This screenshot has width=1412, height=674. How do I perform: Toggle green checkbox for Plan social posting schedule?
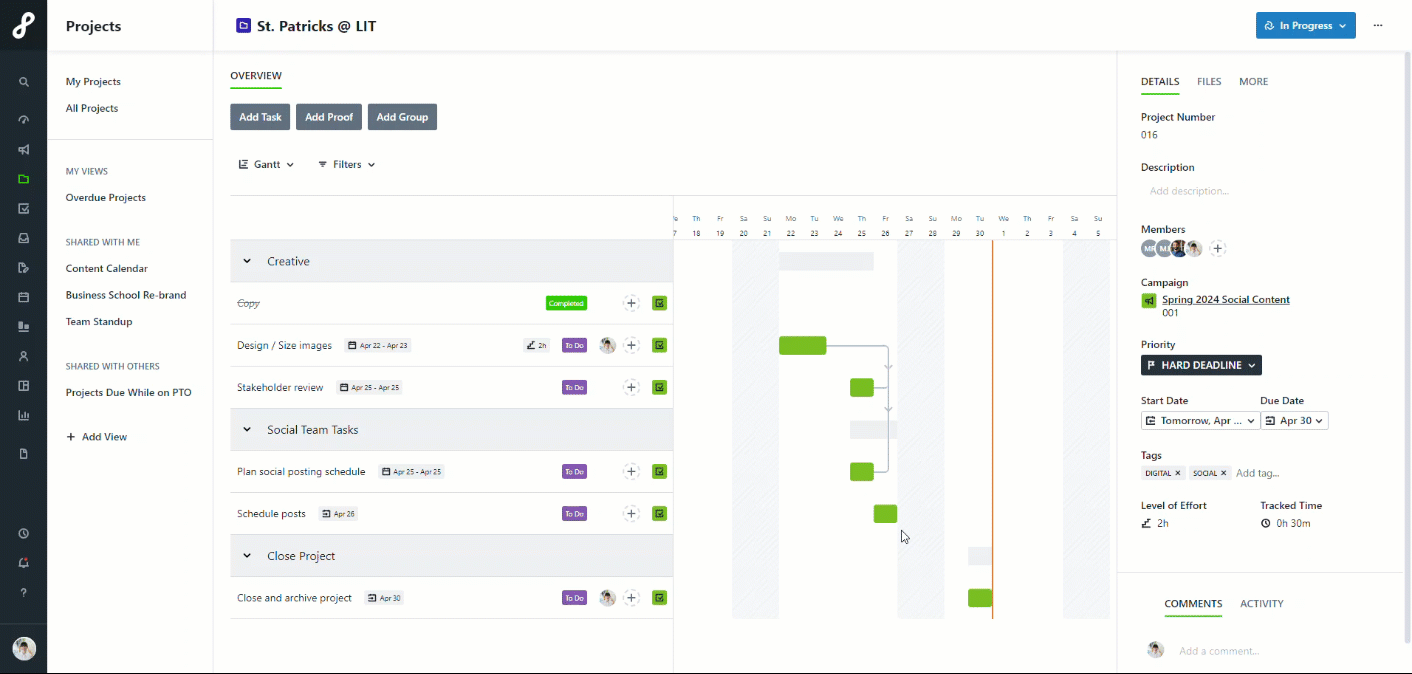[659, 471]
